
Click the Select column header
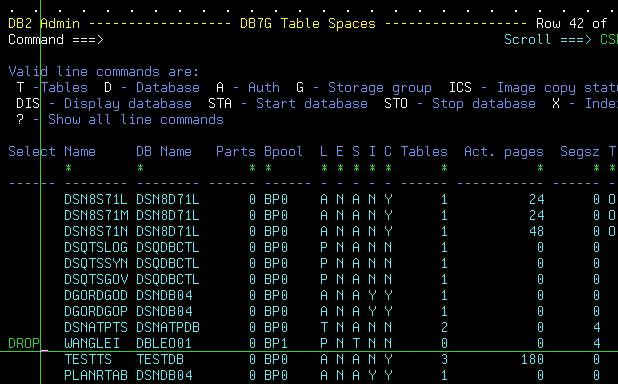(32, 152)
